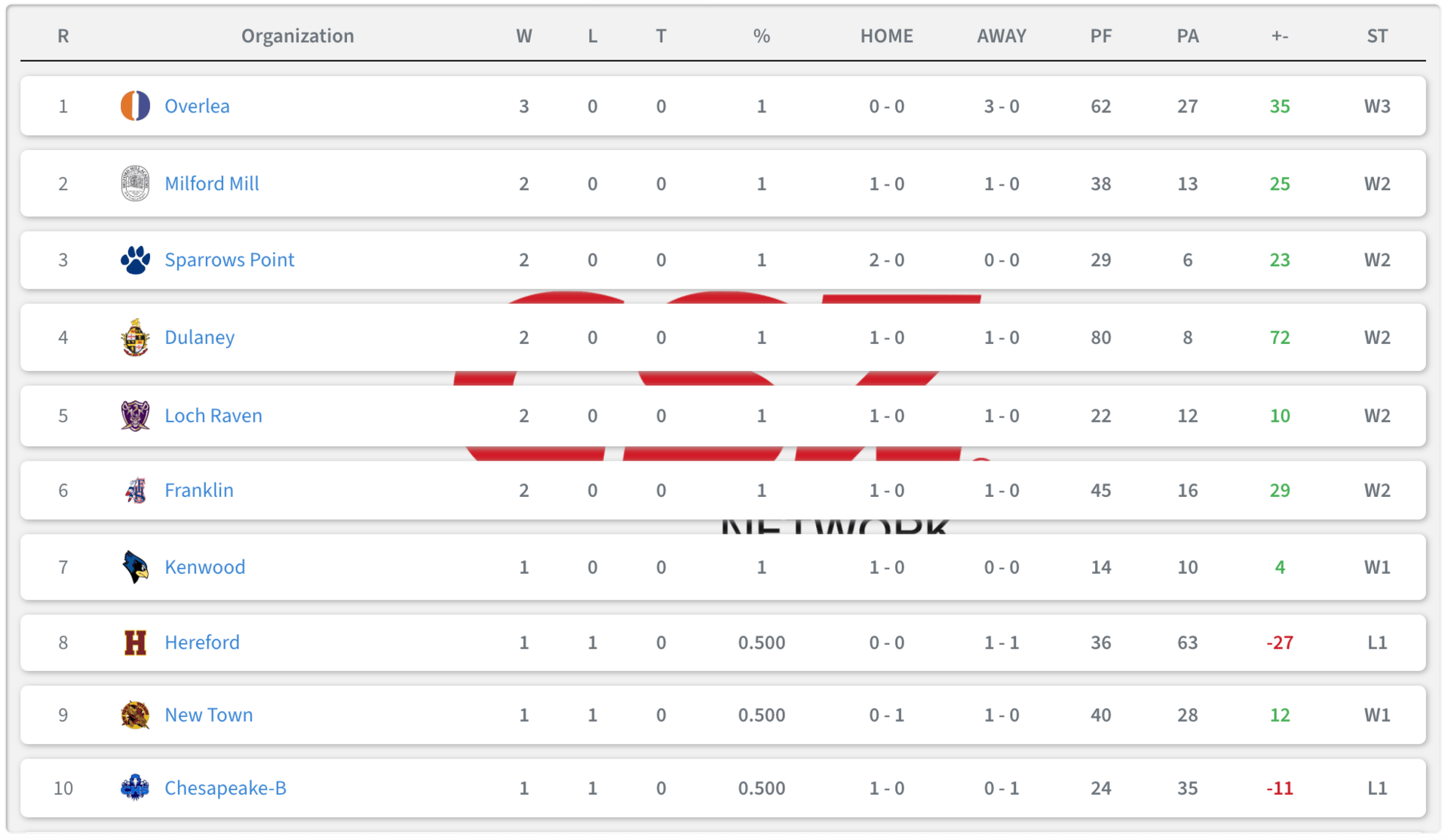The width and height of the screenshot is (1448, 840).
Task: Sort by the PF column header
Action: 1101,36
